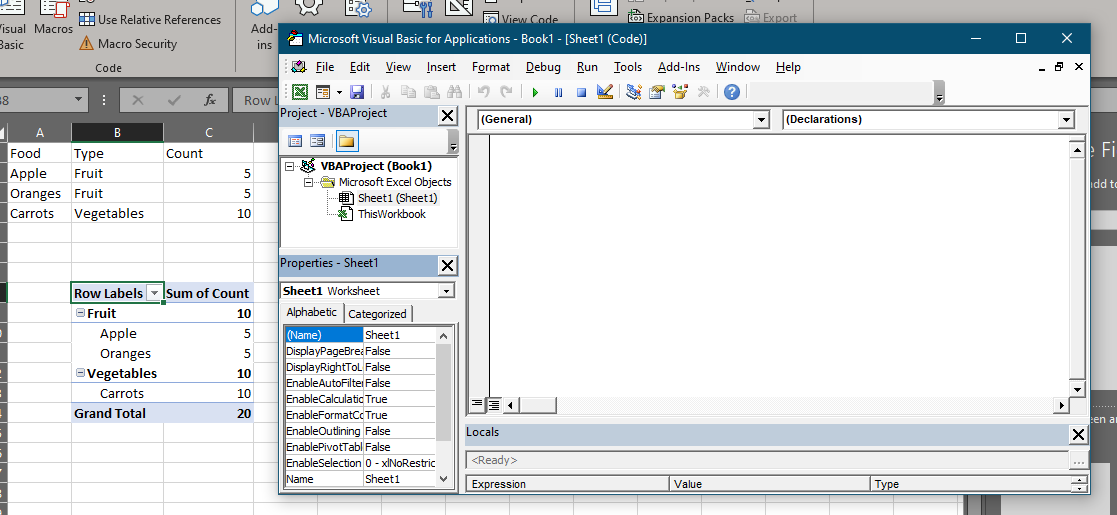Open the Tools menu
Image resolution: width=1117 pixels, height=515 pixels.
coord(628,67)
